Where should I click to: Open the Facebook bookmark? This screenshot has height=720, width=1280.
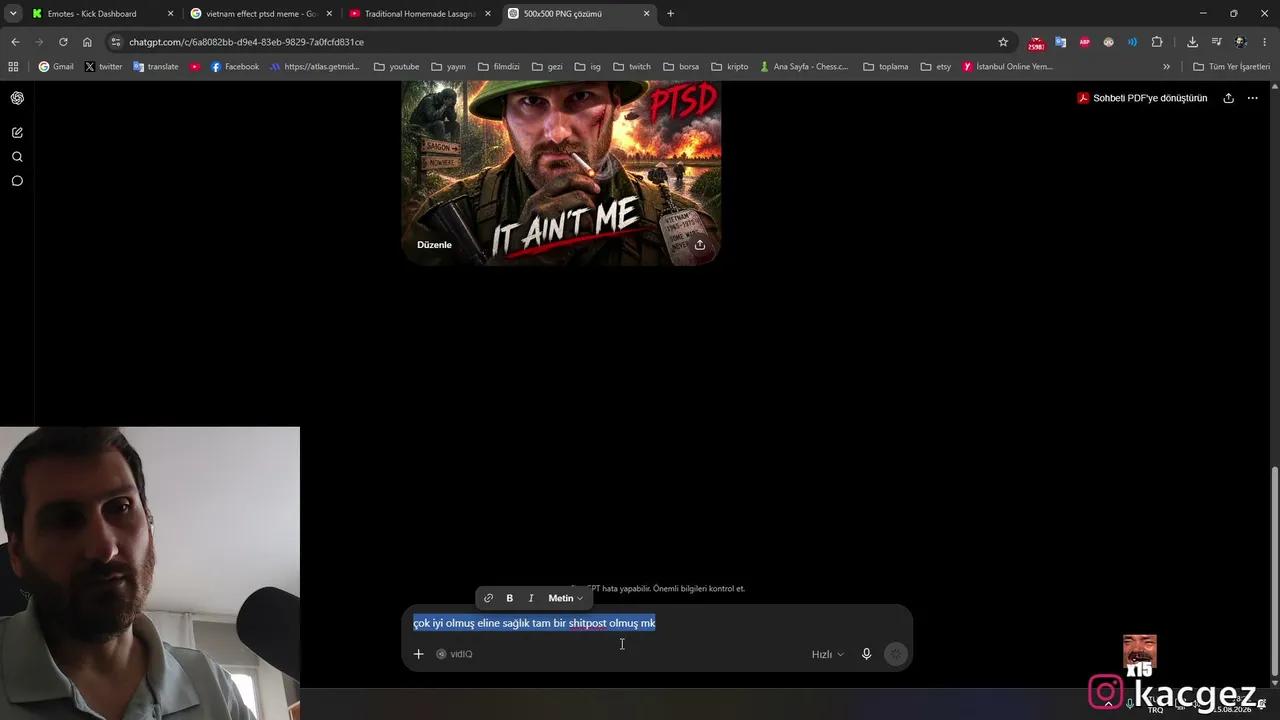(235, 67)
